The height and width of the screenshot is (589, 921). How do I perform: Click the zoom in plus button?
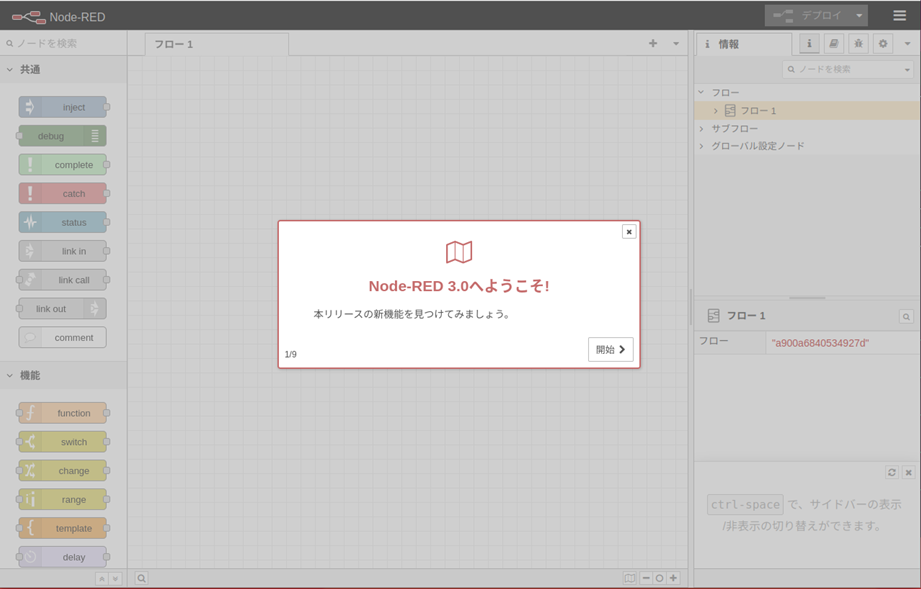click(673, 578)
